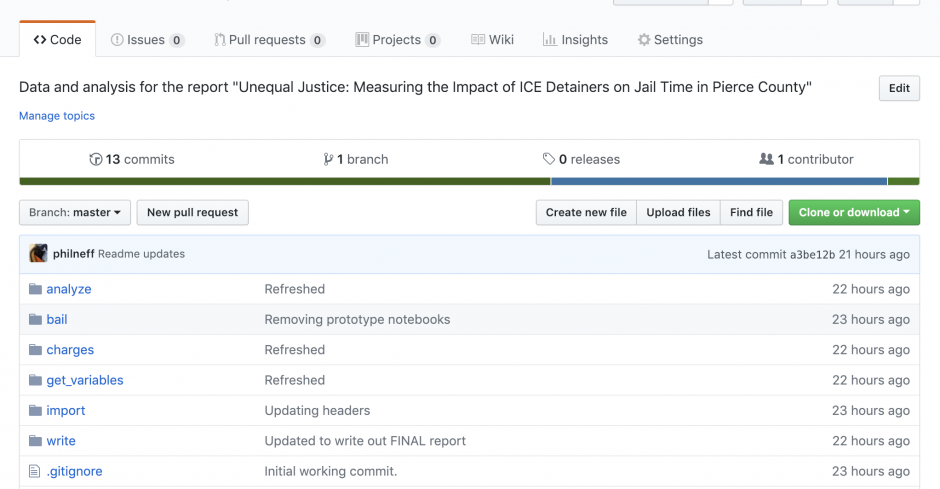Open latest commit a3be12b
940x489 pixels.
(x=812, y=254)
